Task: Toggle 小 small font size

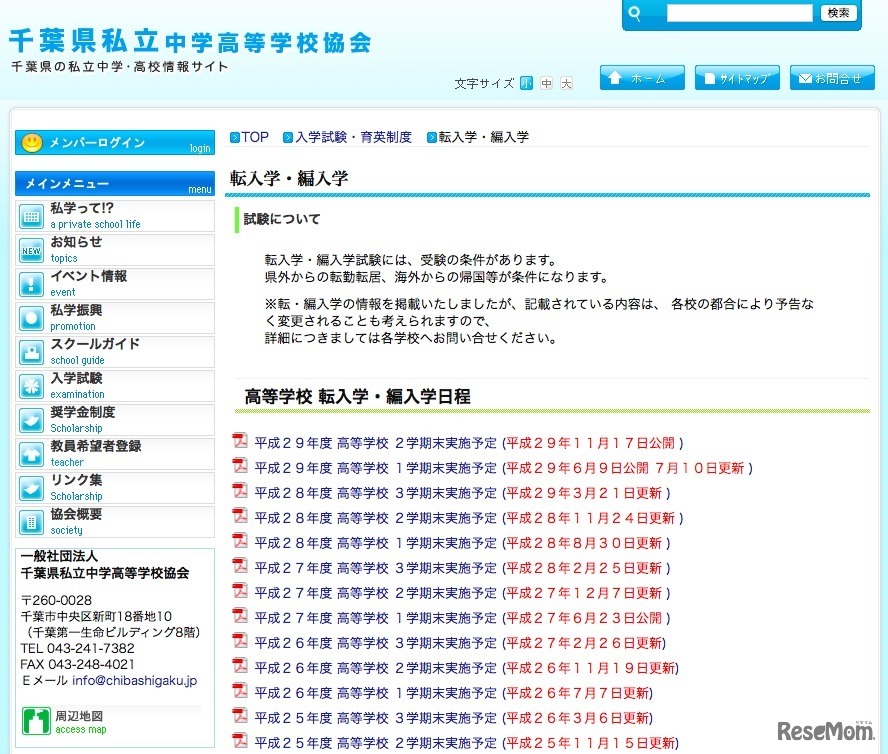Action: coord(526,84)
